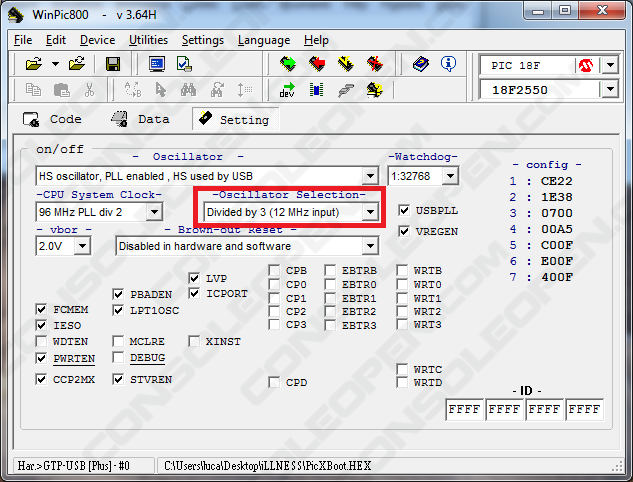Image resolution: width=633 pixels, height=482 pixels.
Task: Enable the MCLRE checkbox
Action: click(x=118, y=342)
